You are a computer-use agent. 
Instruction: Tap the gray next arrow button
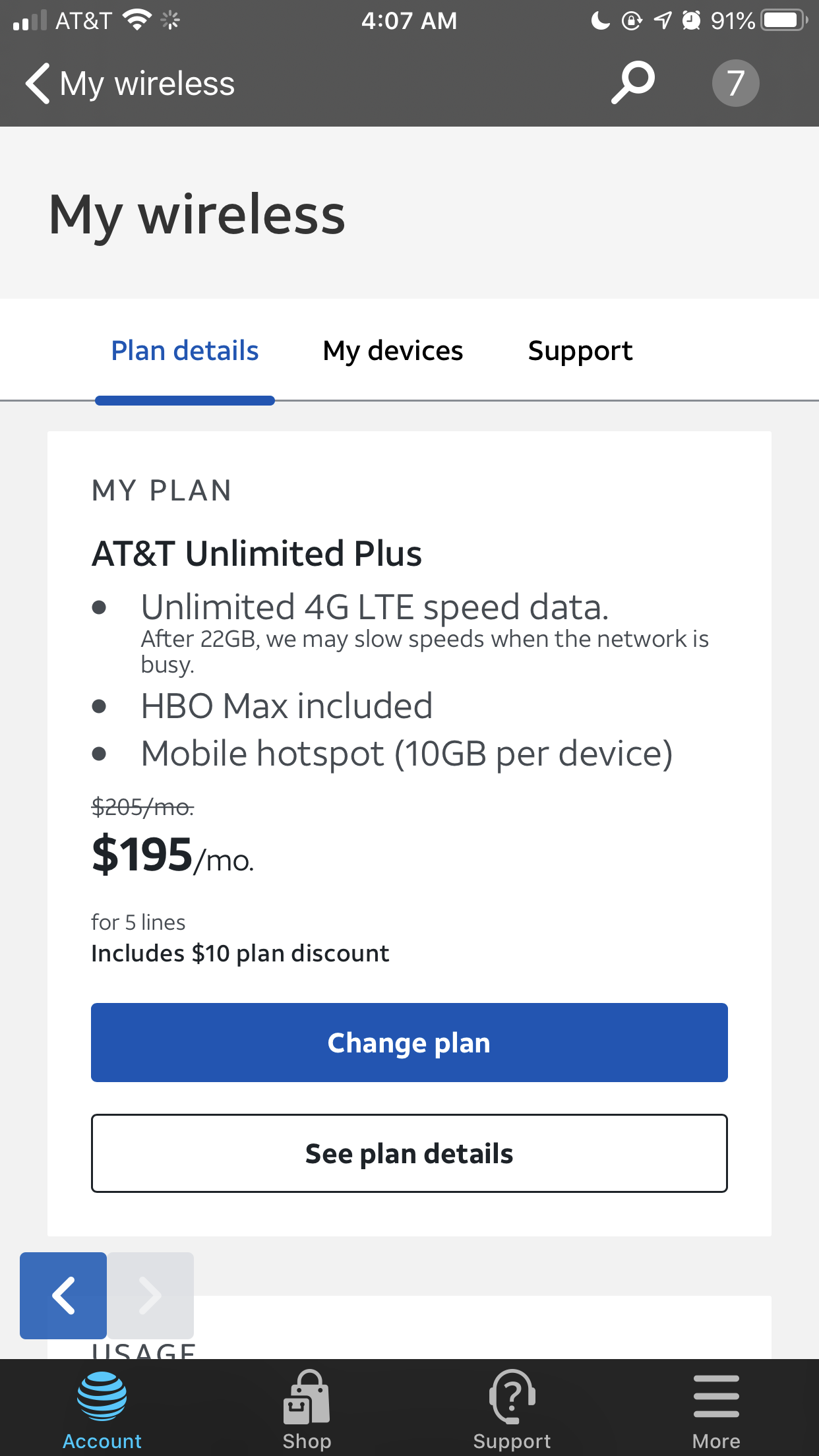pyautogui.click(x=150, y=1295)
